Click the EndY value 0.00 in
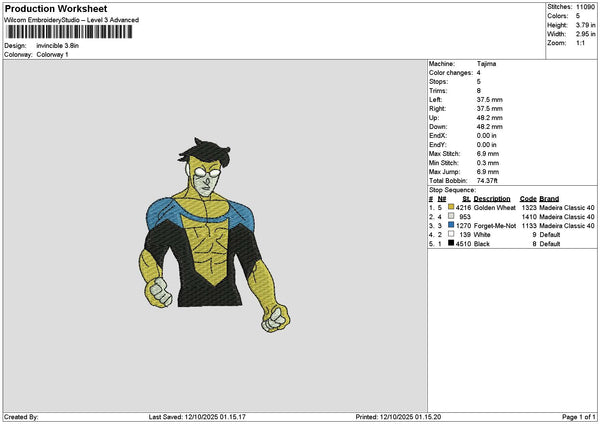This screenshot has width=600, height=424. [487, 145]
